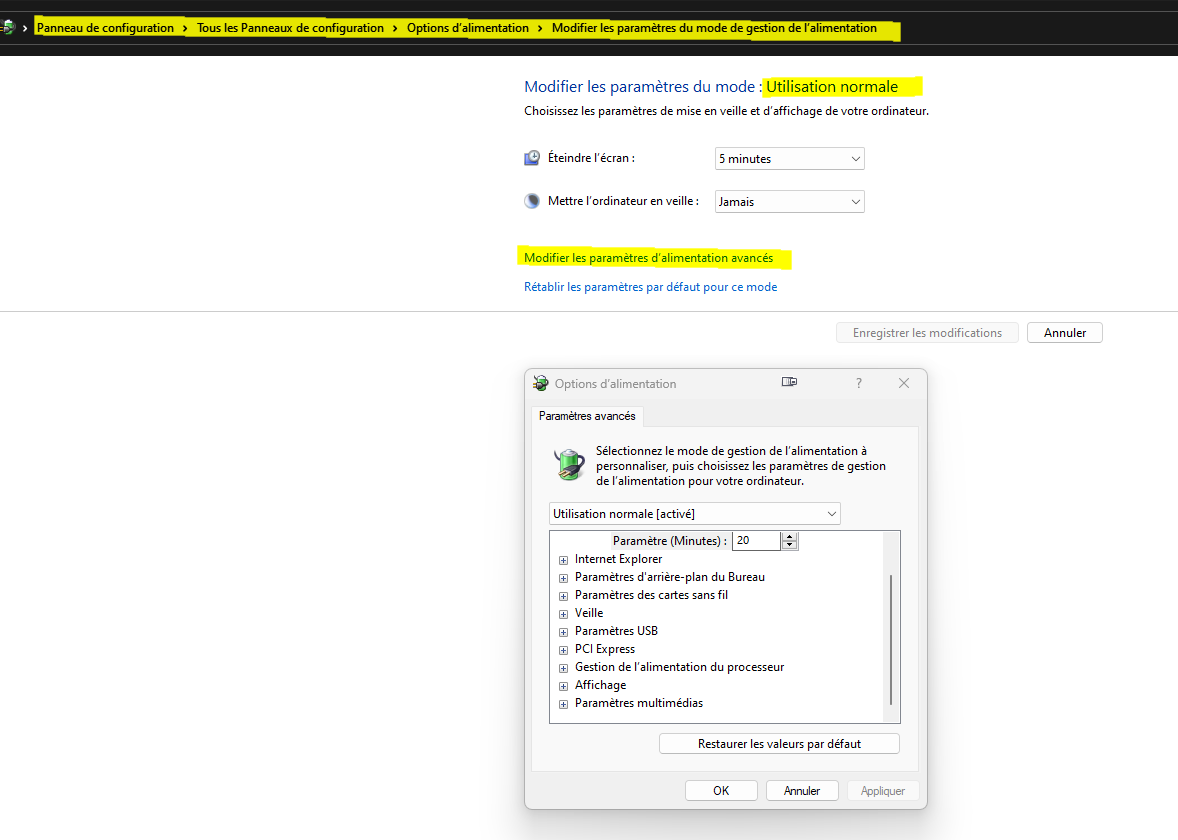The height and width of the screenshot is (840, 1178).
Task: Click Rétablir les paramètres par défaut link
Action: 650,287
